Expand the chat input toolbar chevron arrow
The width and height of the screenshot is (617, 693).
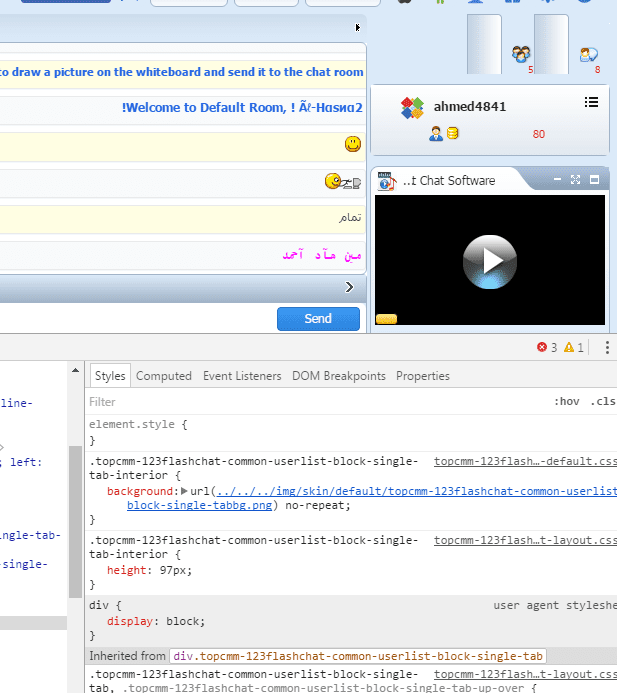pyautogui.click(x=349, y=288)
